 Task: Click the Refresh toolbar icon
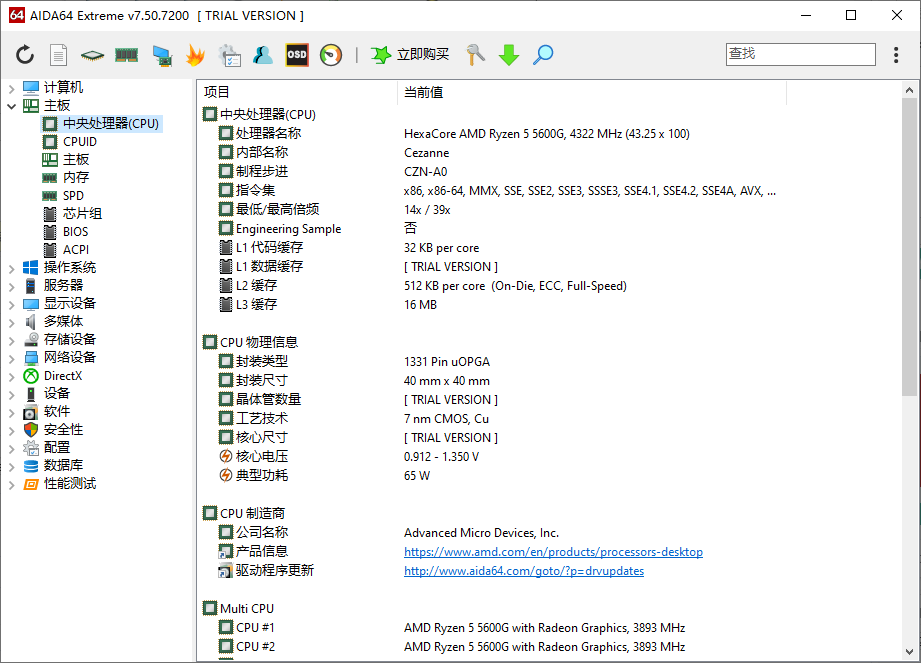[x=25, y=55]
